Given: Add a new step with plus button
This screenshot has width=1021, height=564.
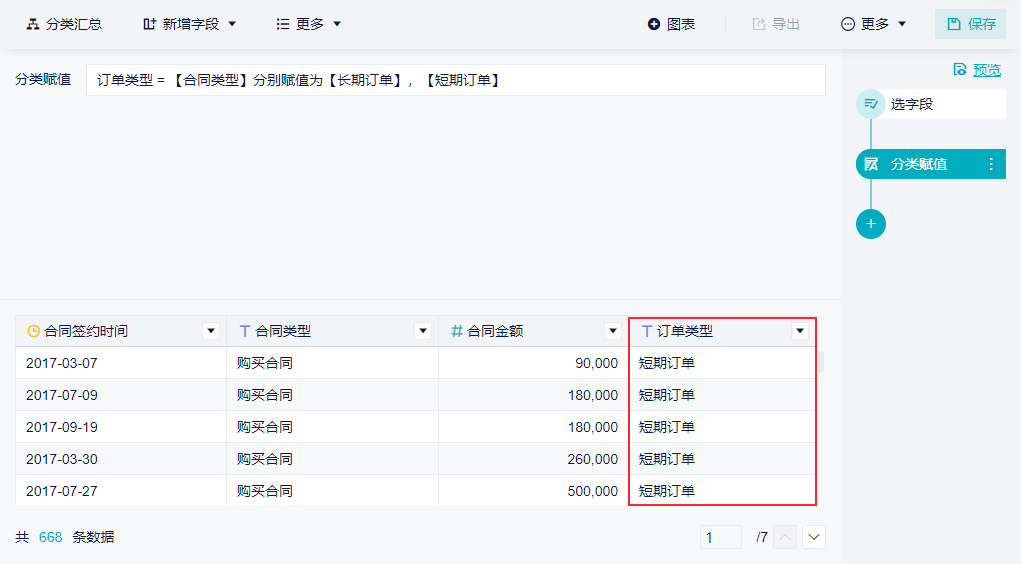Looking at the screenshot, I should pos(870,224).
